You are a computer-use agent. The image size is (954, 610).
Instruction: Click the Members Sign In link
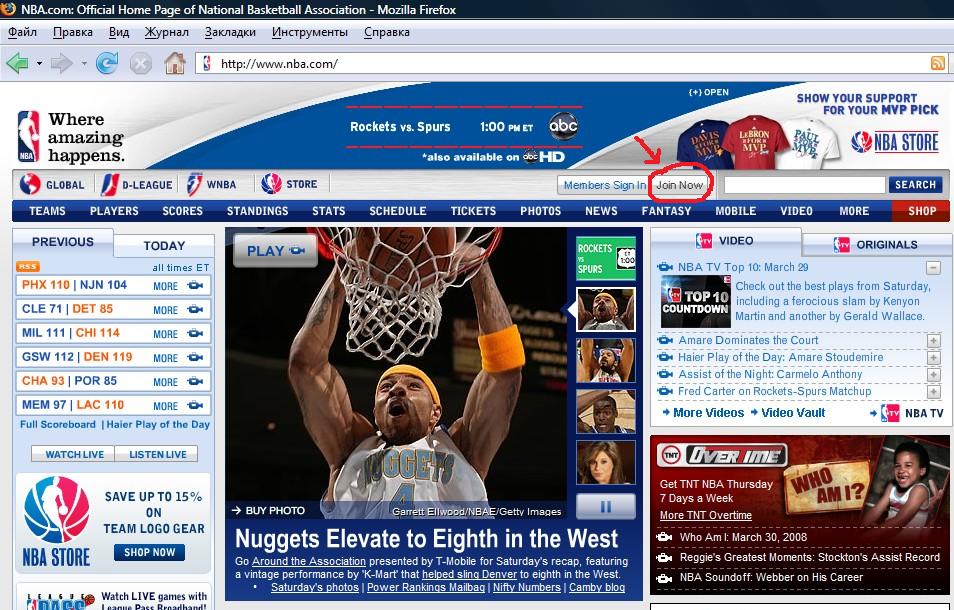604,185
